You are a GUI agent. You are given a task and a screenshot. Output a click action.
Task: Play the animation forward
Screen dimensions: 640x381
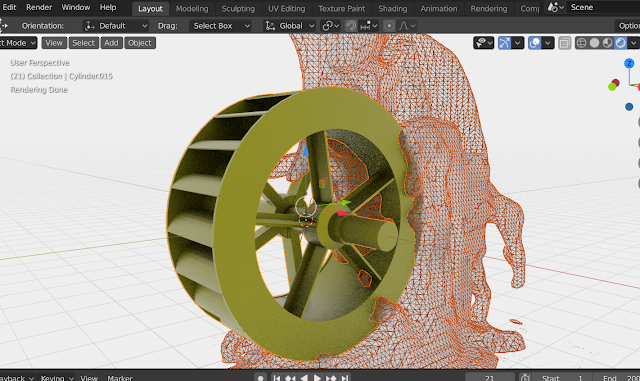tap(317, 378)
